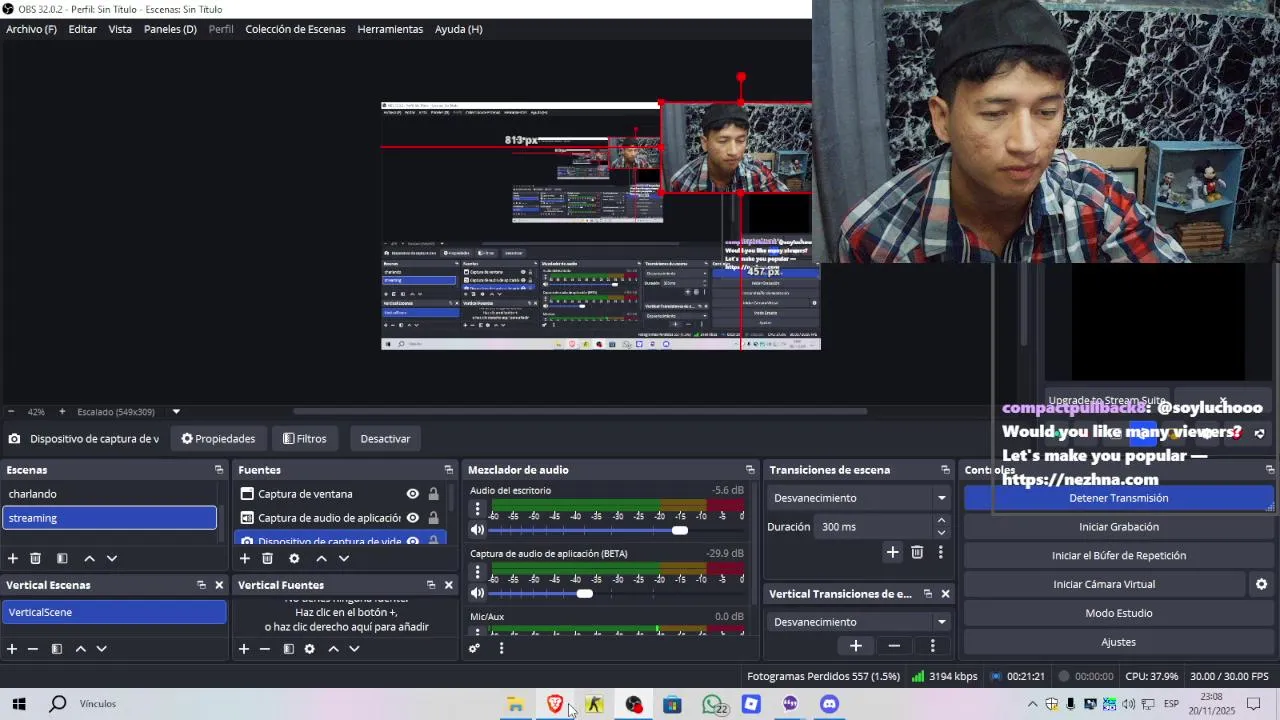Image resolution: width=1280 pixels, height=720 pixels.
Task: Enable Modo Estudio
Action: coord(1118,613)
